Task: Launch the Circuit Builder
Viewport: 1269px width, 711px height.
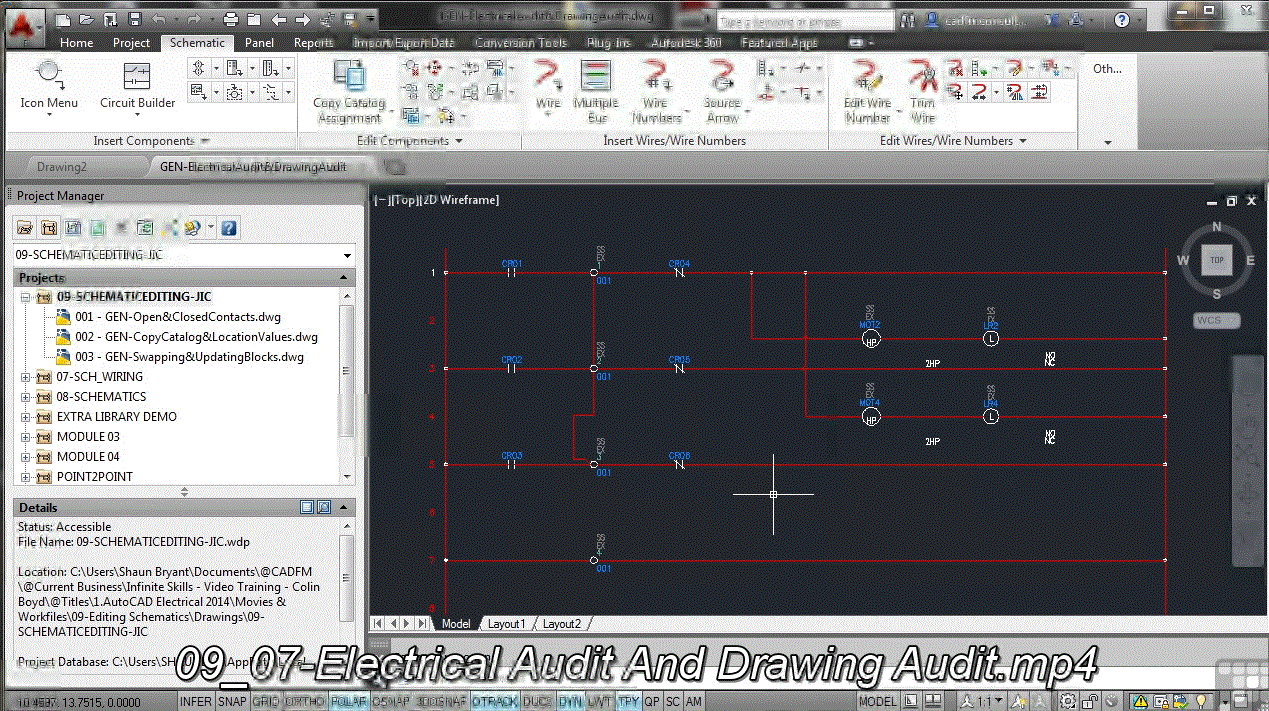Action: coord(137,86)
